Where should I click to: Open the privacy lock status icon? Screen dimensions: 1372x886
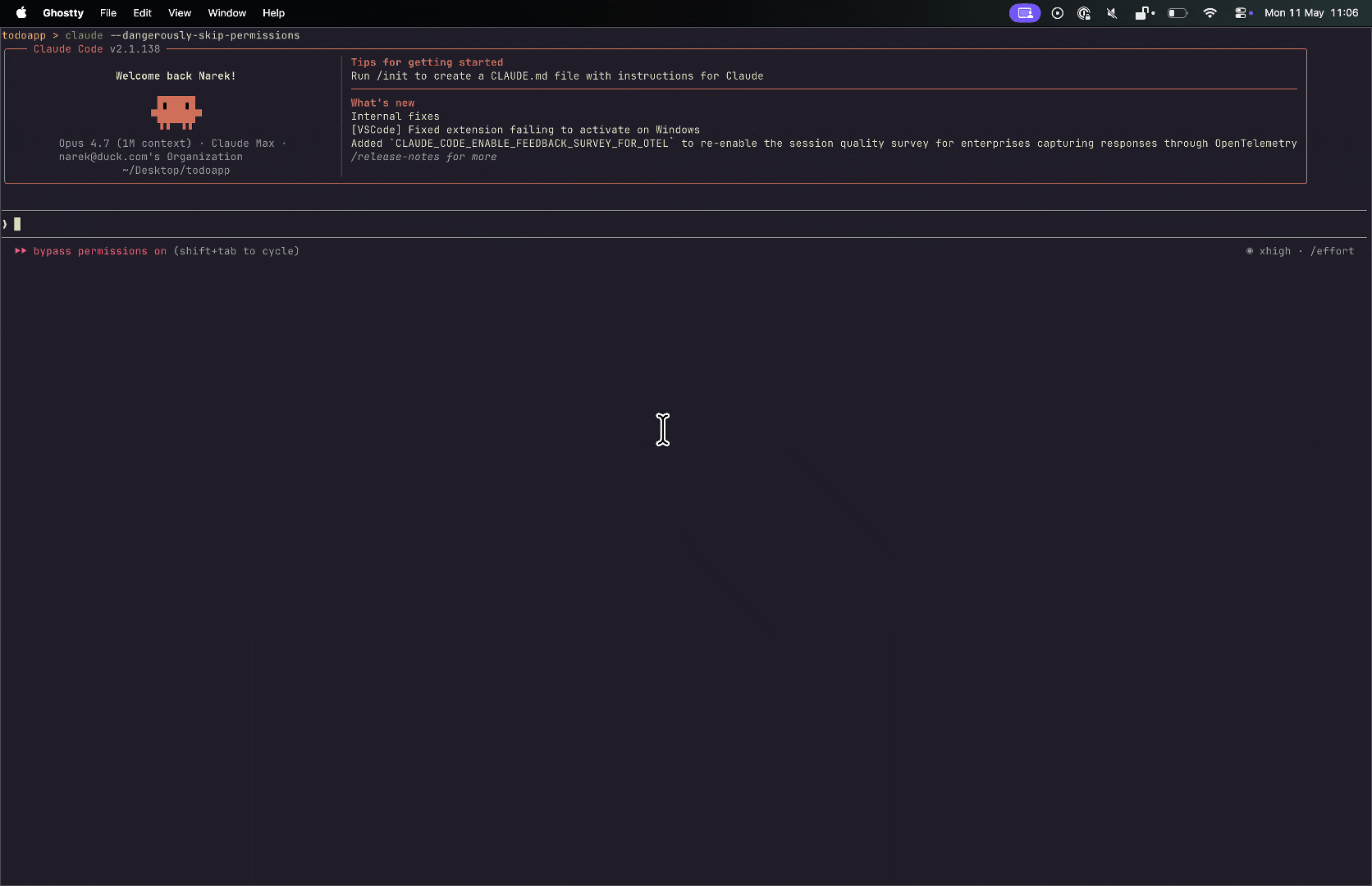(1084, 13)
